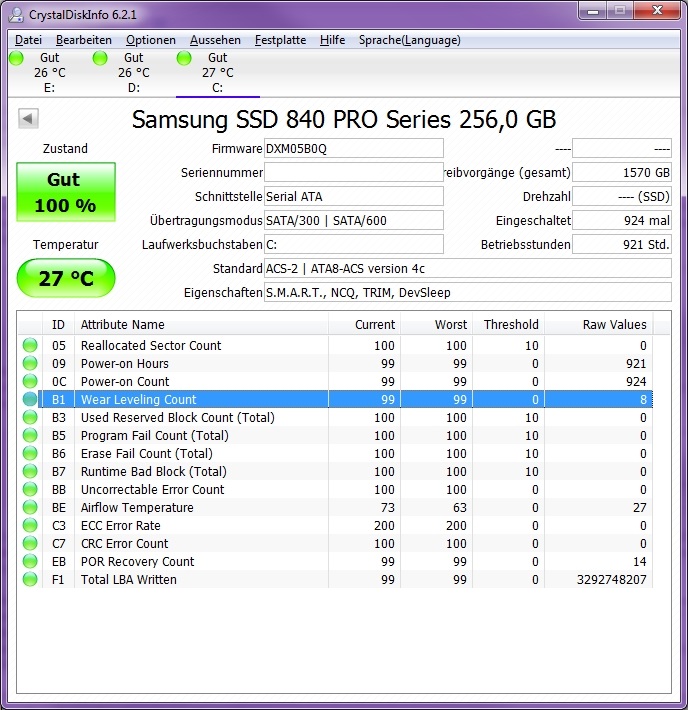Click status dot of Power-on Count row
The image size is (688, 710).
point(30,381)
